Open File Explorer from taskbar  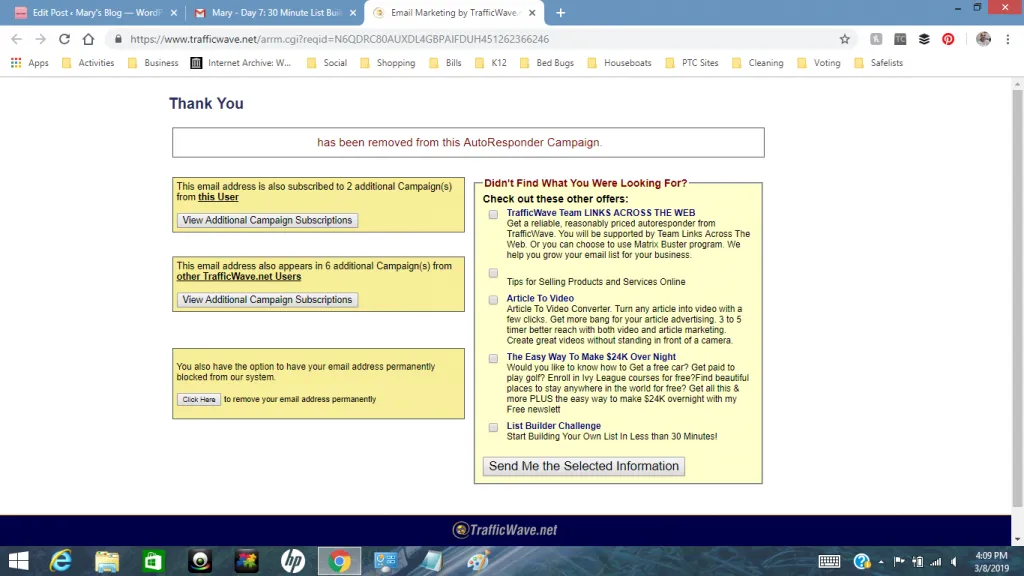coord(107,561)
